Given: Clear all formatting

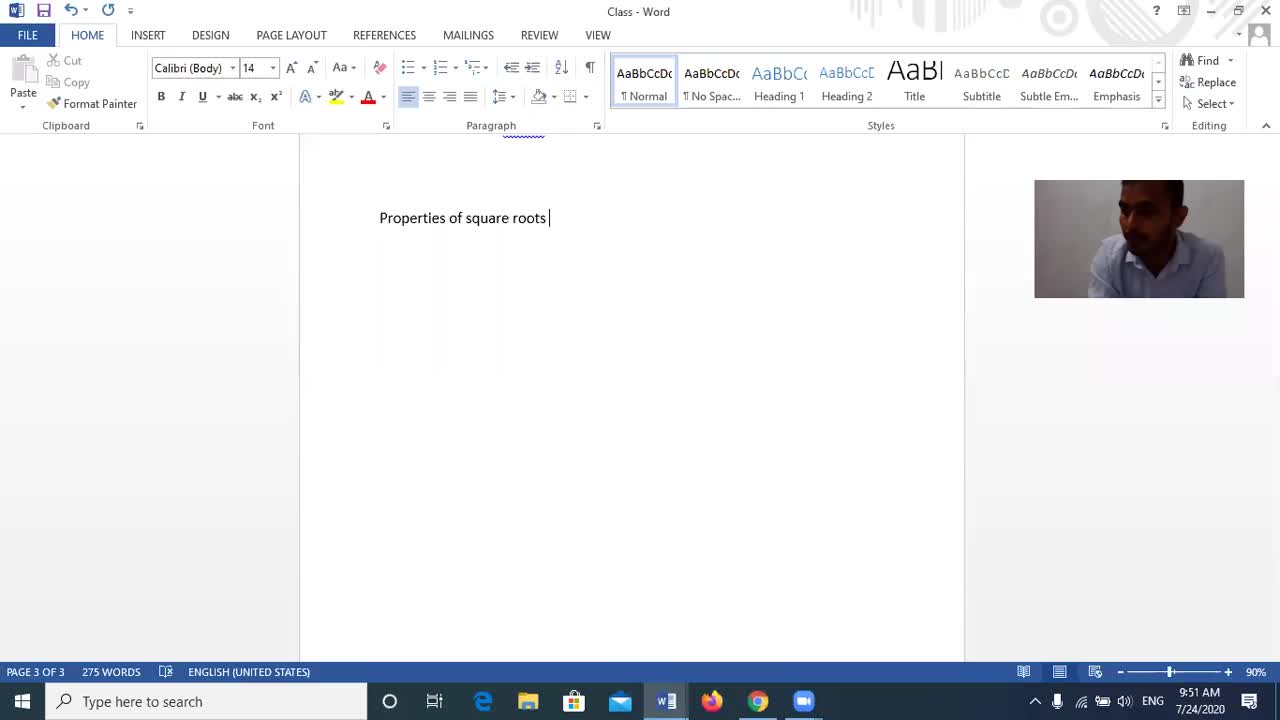Looking at the screenshot, I should 379,68.
